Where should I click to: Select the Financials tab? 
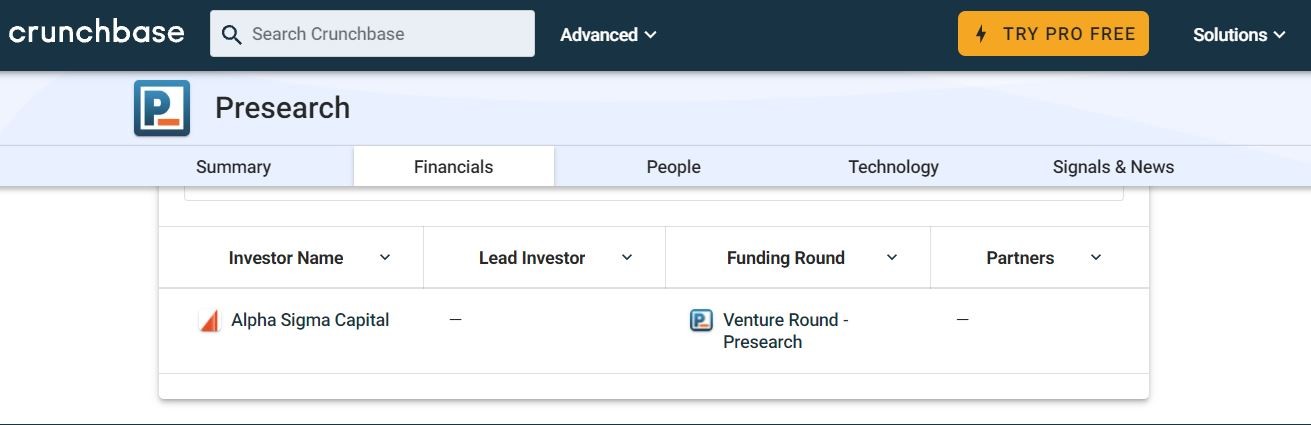tap(454, 167)
